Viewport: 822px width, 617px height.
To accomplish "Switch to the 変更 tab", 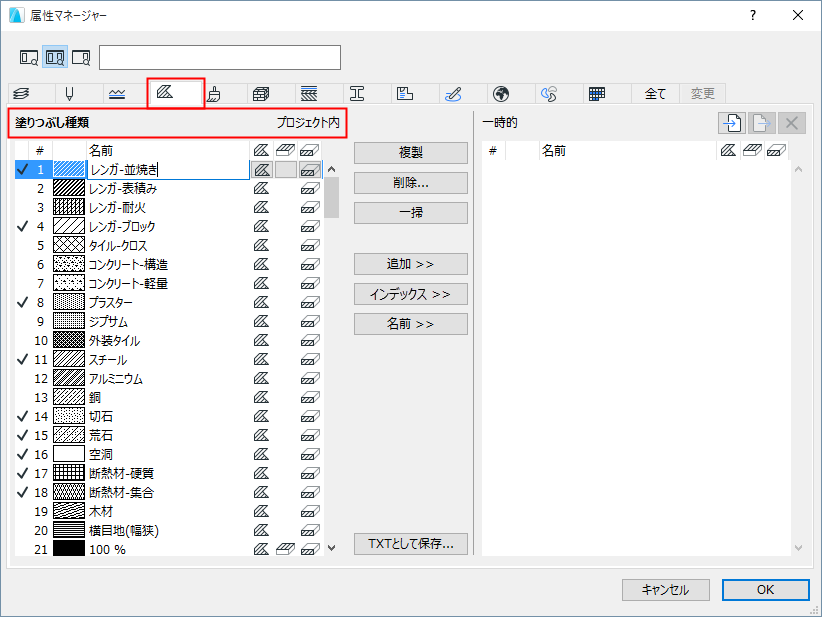I will tap(702, 94).
